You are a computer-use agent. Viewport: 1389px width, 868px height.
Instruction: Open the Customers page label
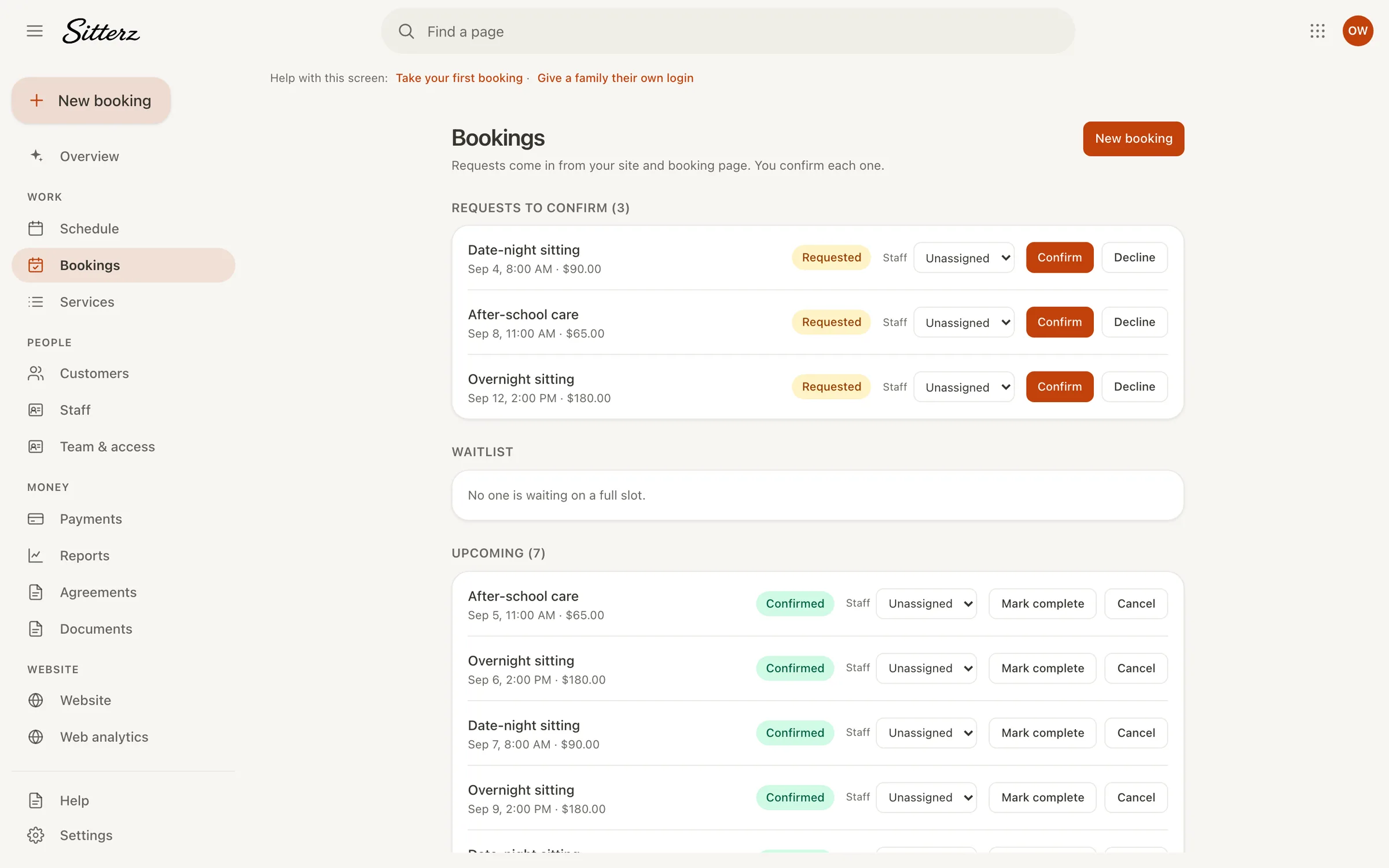[x=94, y=374]
